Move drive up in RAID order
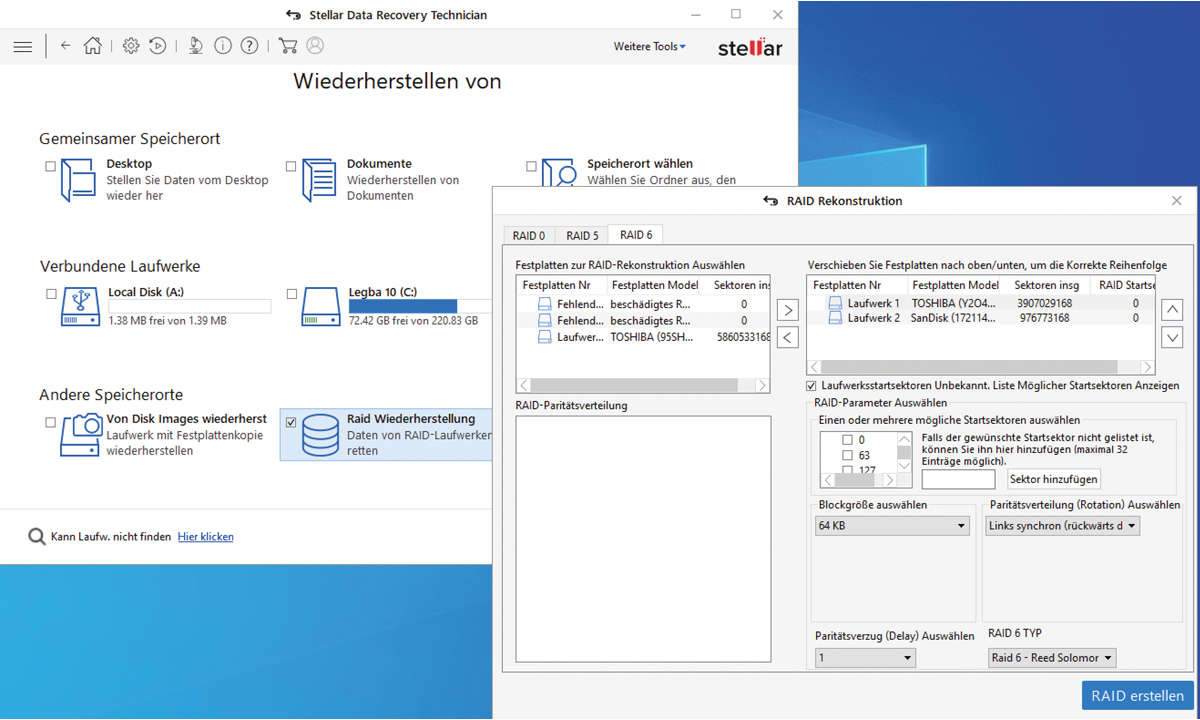 [1173, 310]
